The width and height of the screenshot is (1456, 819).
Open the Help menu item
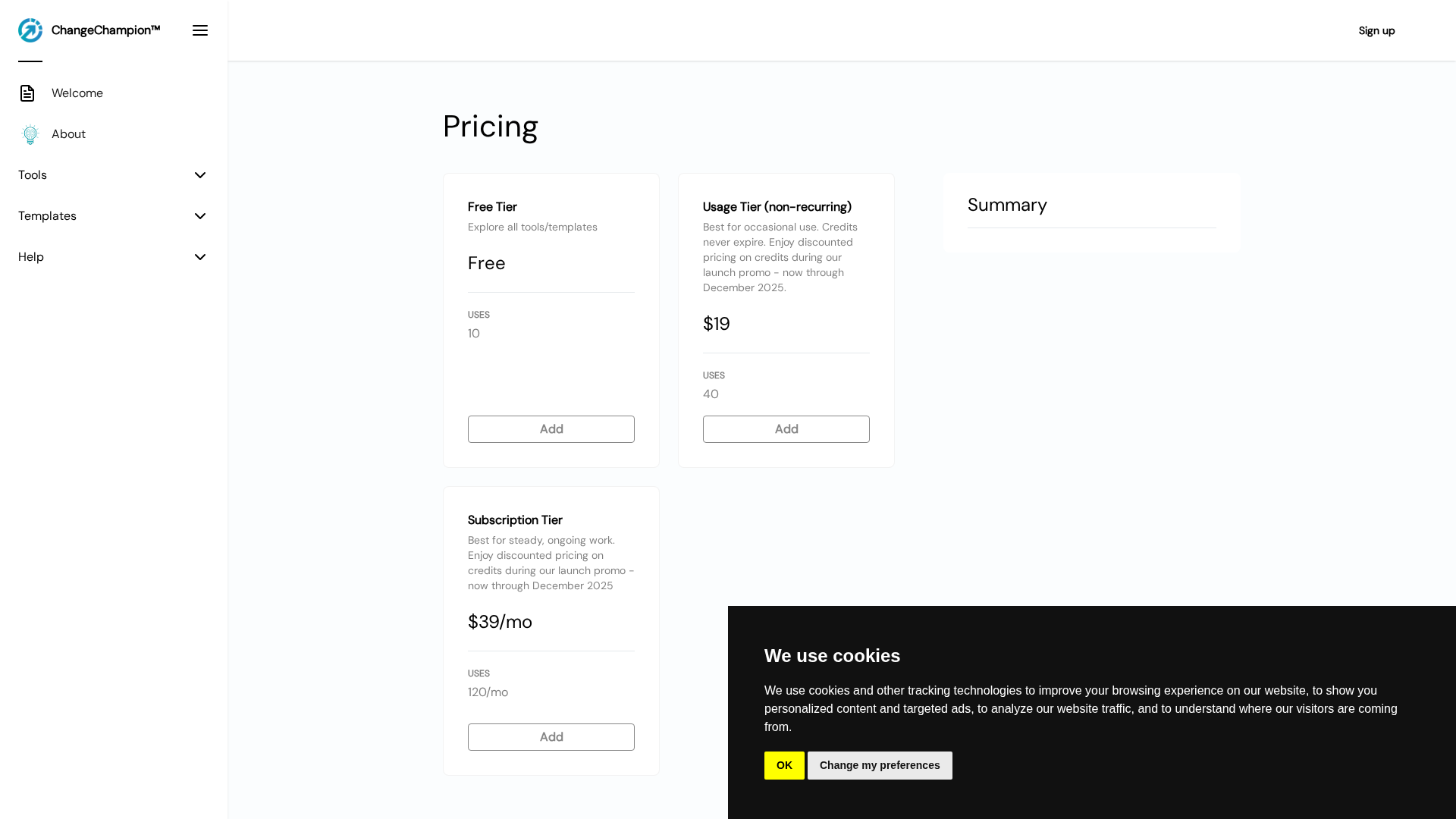[x=31, y=257]
